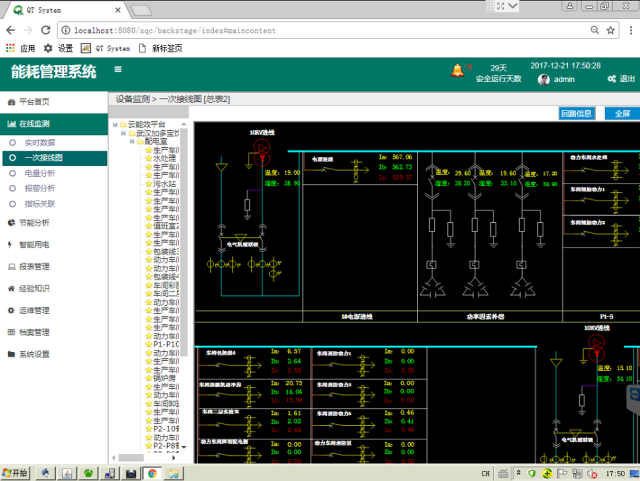
Task: Collapse the 云能效平台 tree node
Action: (x=114, y=124)
